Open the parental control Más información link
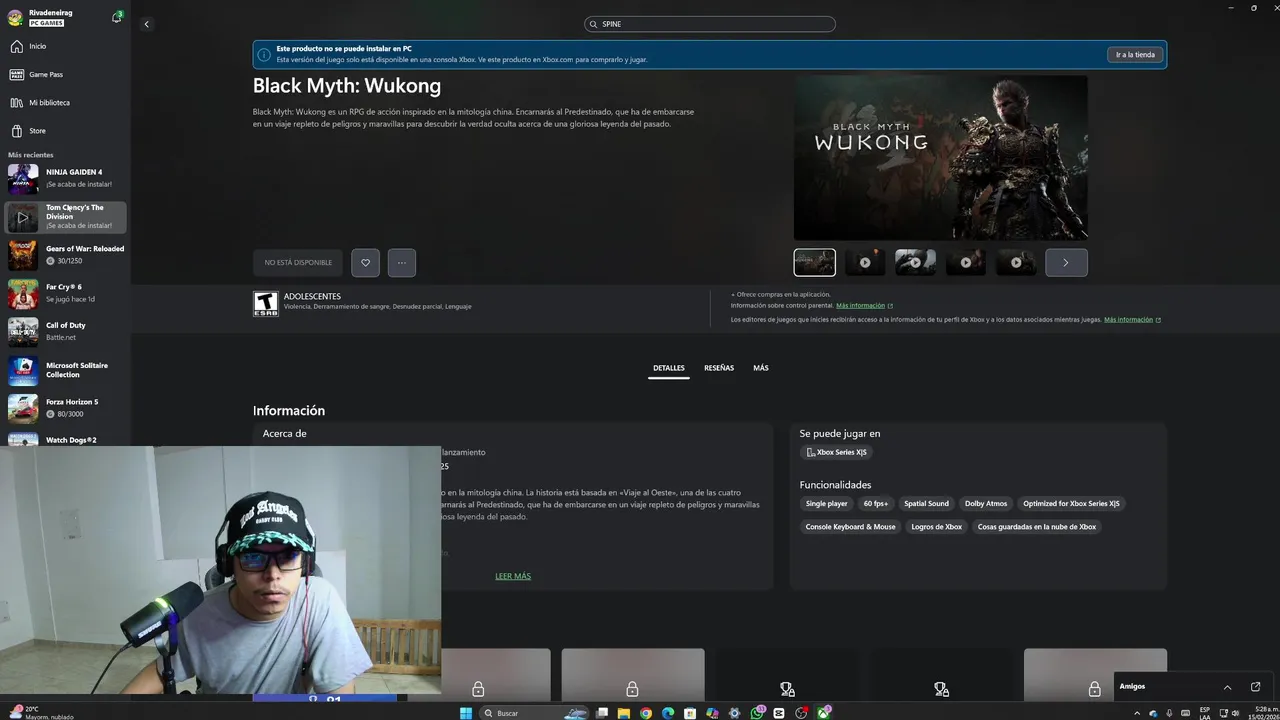This screenshot has height=720, width=1280. pyautogui.click(x=864, y=305)
